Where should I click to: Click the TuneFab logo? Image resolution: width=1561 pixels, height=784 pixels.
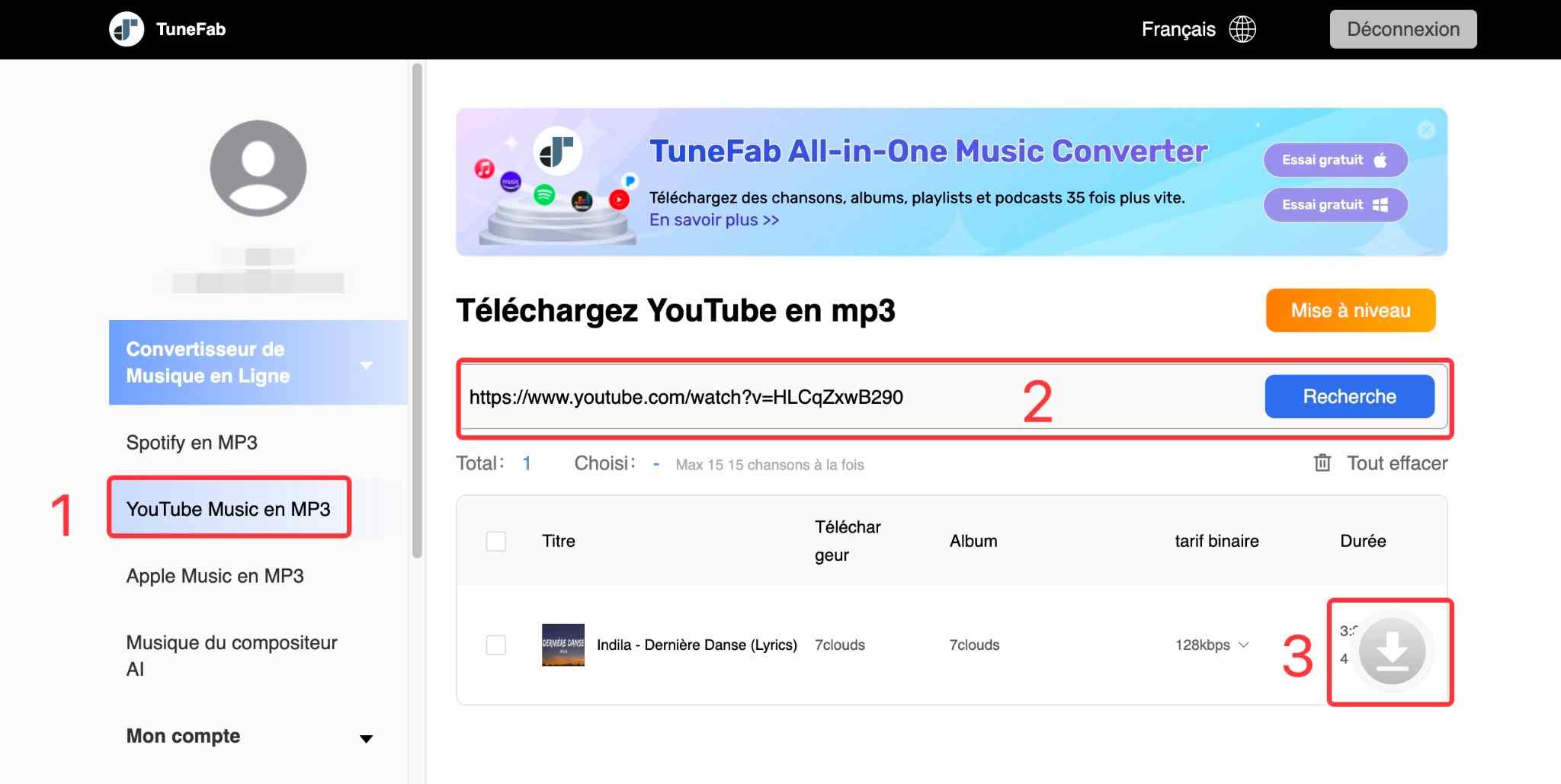point(128,29)
